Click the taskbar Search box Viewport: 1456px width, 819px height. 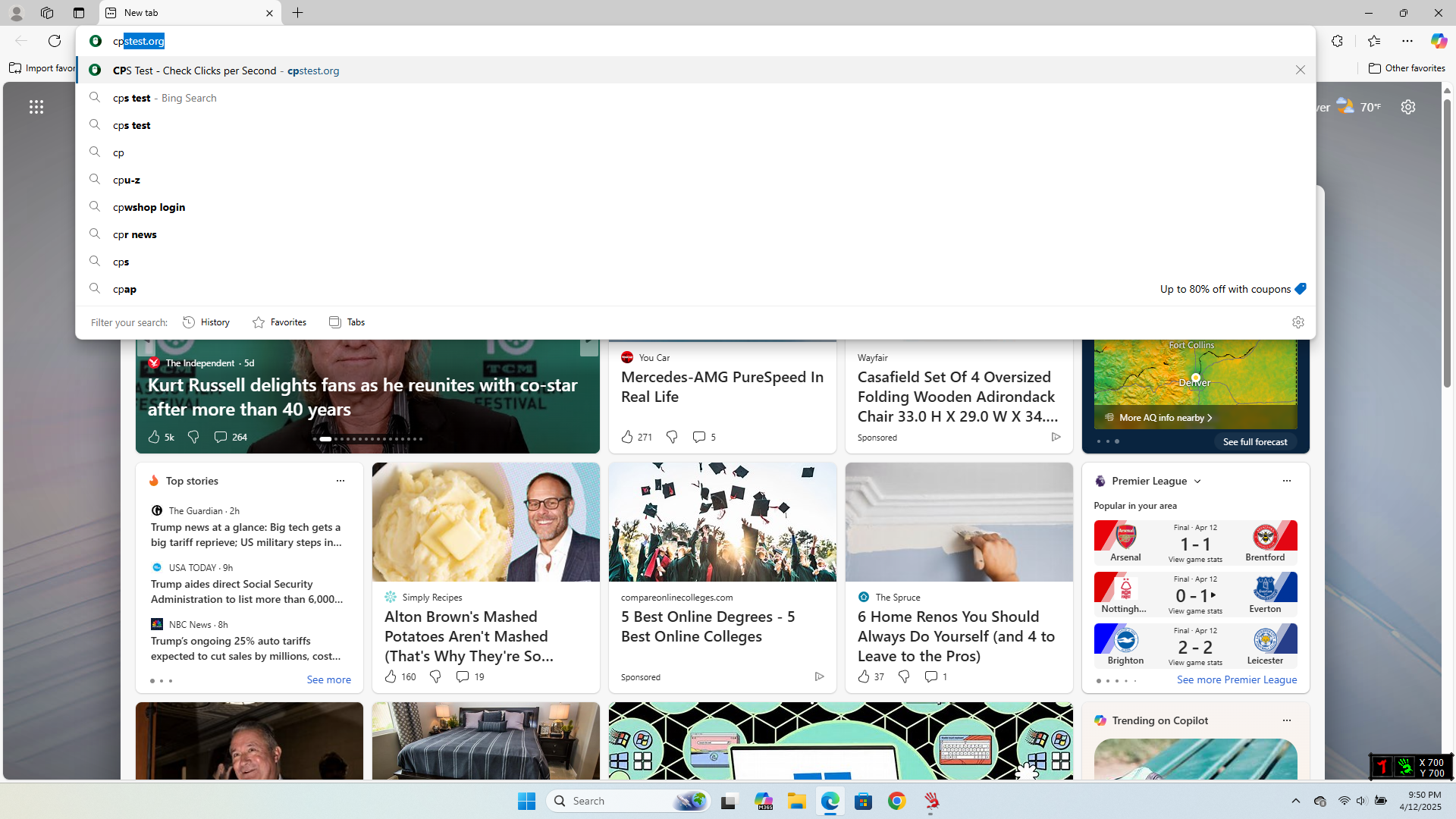629,801
